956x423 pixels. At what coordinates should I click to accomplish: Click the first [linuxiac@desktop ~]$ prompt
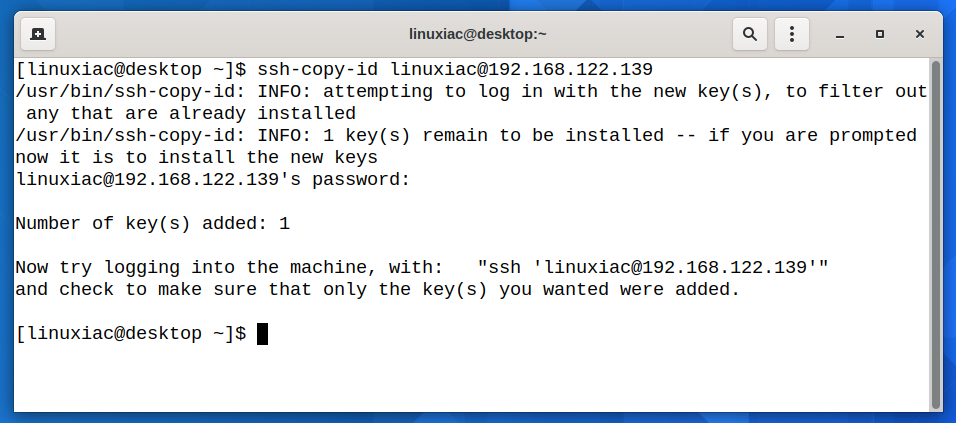pos(130,69)
